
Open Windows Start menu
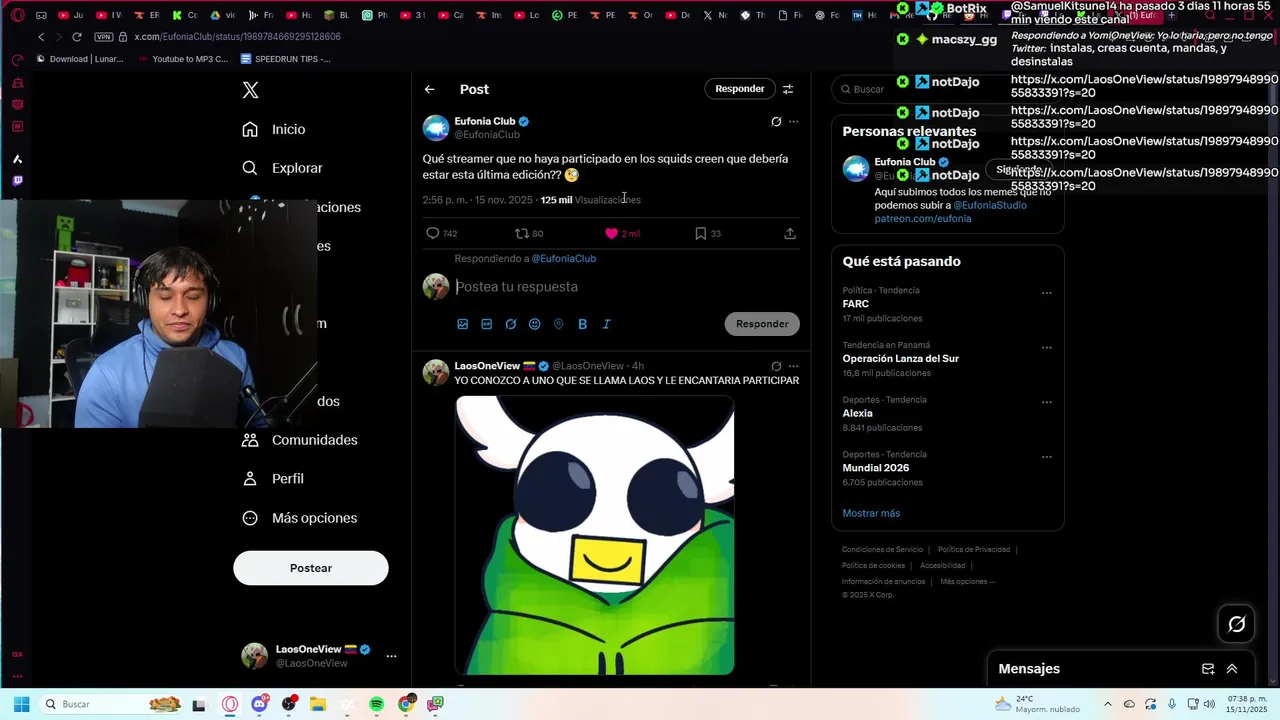pos(21,704)
